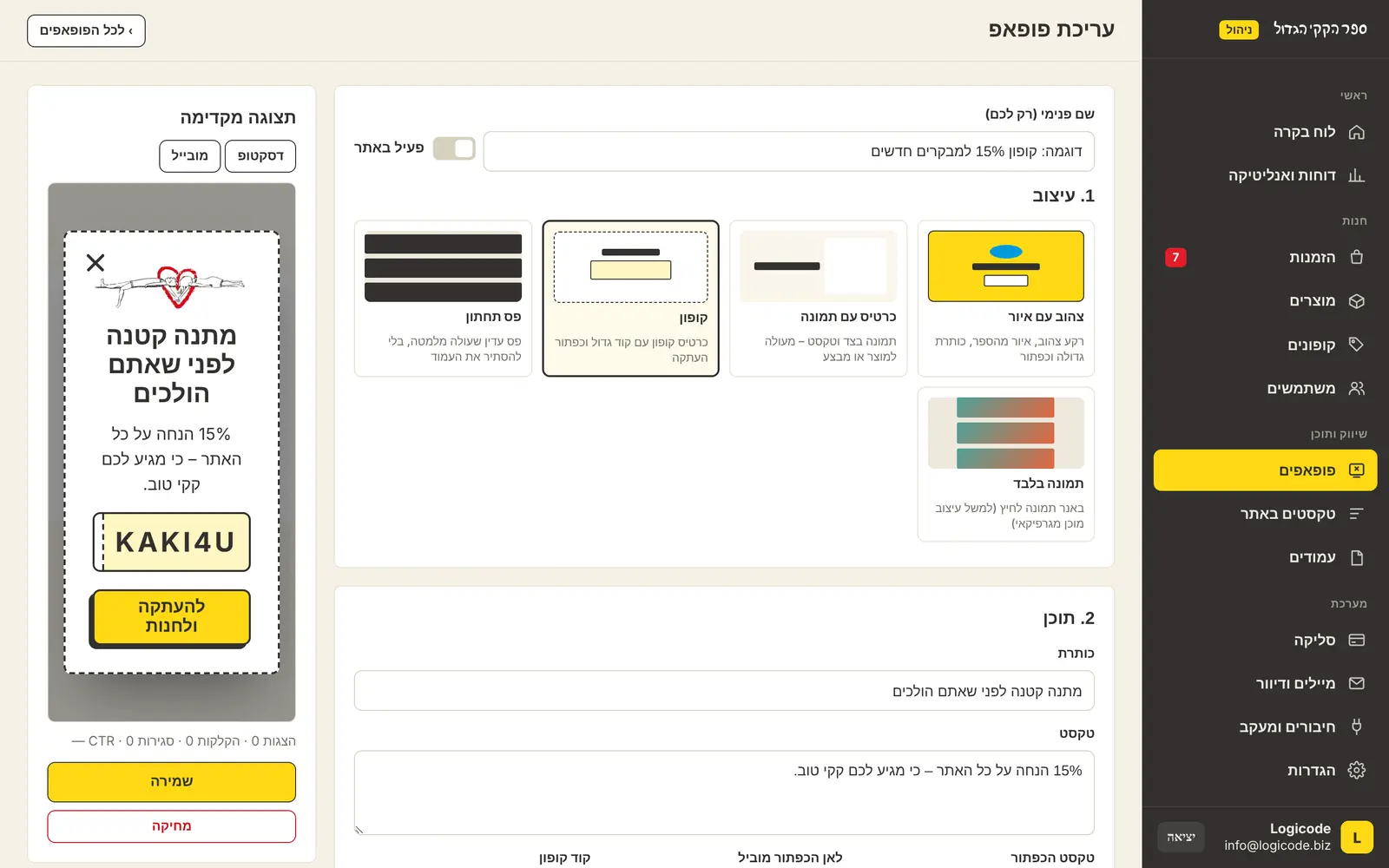Switch preview to דסקטופ

(x=260, y=156)
